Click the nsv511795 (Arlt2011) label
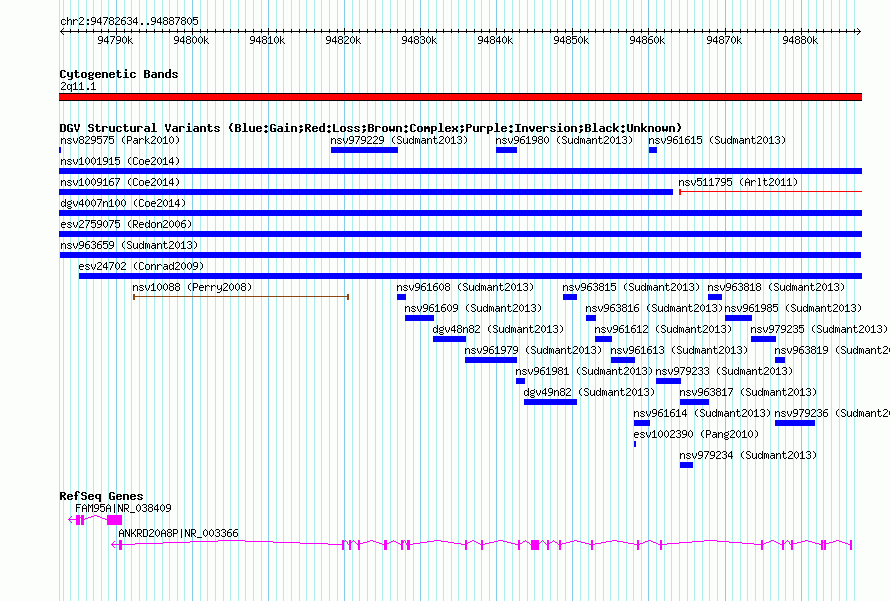 [738, 182]
